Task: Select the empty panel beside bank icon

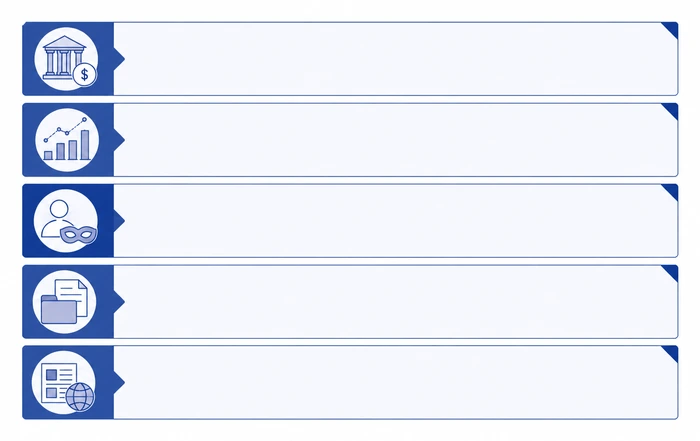Action: [x=396, y=59]
